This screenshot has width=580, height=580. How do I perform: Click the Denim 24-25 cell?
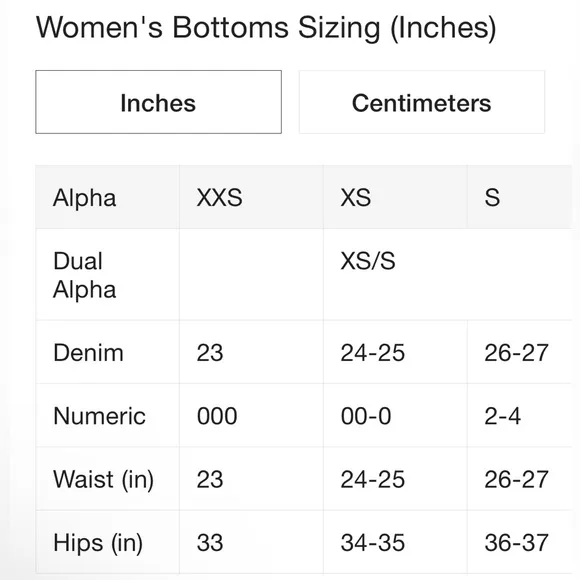click(x=395, y=352)
